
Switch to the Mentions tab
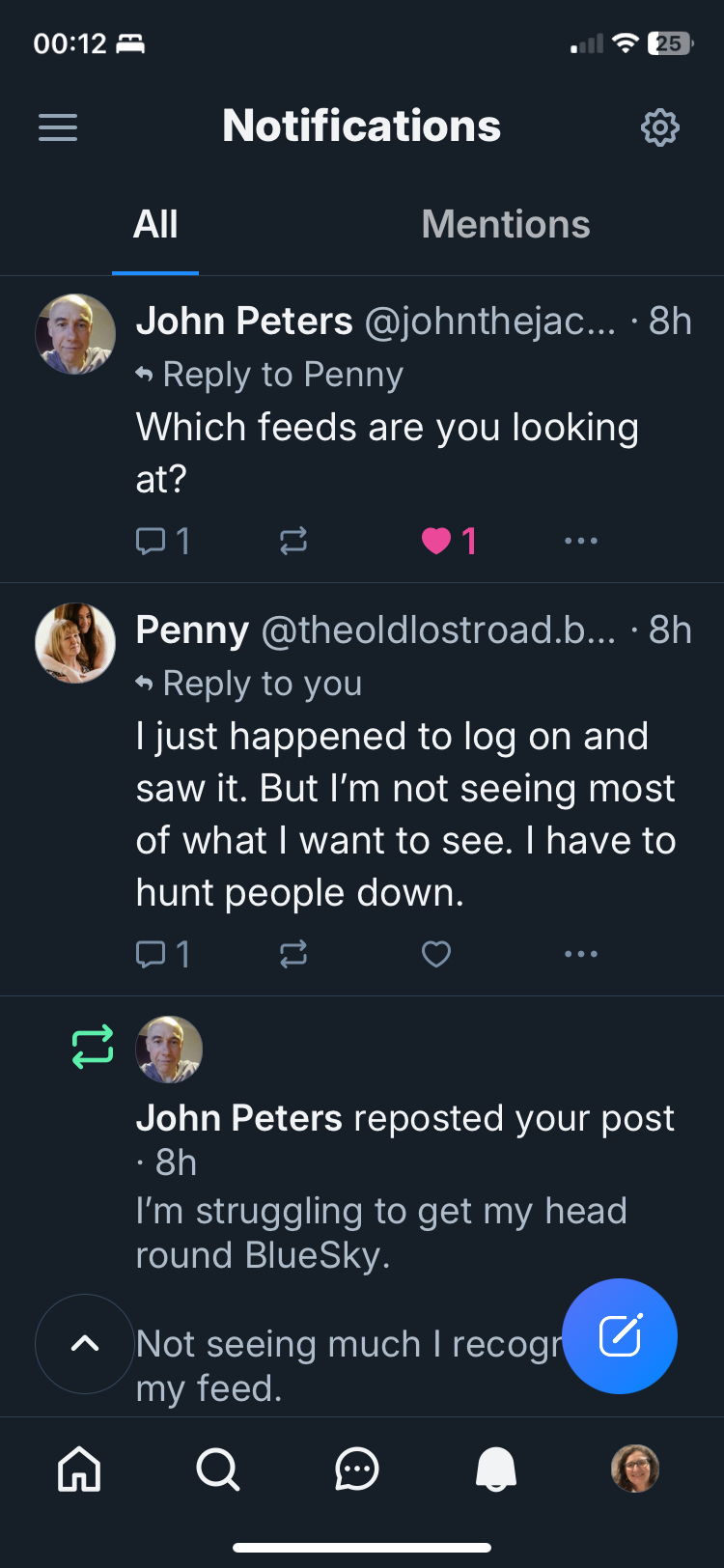pyautogui.click(x=505, y=225)
